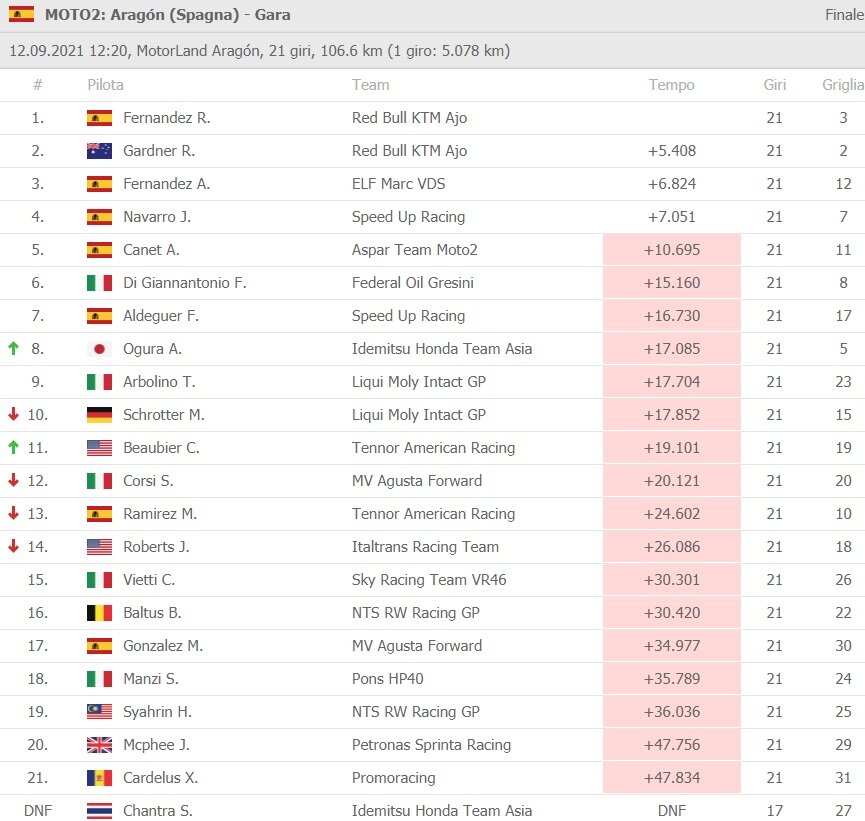Image resolution: width=865 pixels, height=821 pixels.
Task: Click the British flag next to Mcphee J.
Action: click(x=99, y=745)
